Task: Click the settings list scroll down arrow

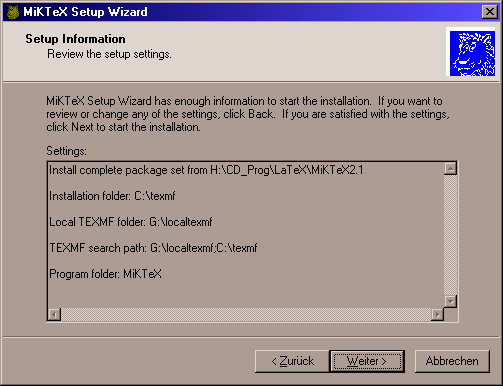Action: [450, 301]
